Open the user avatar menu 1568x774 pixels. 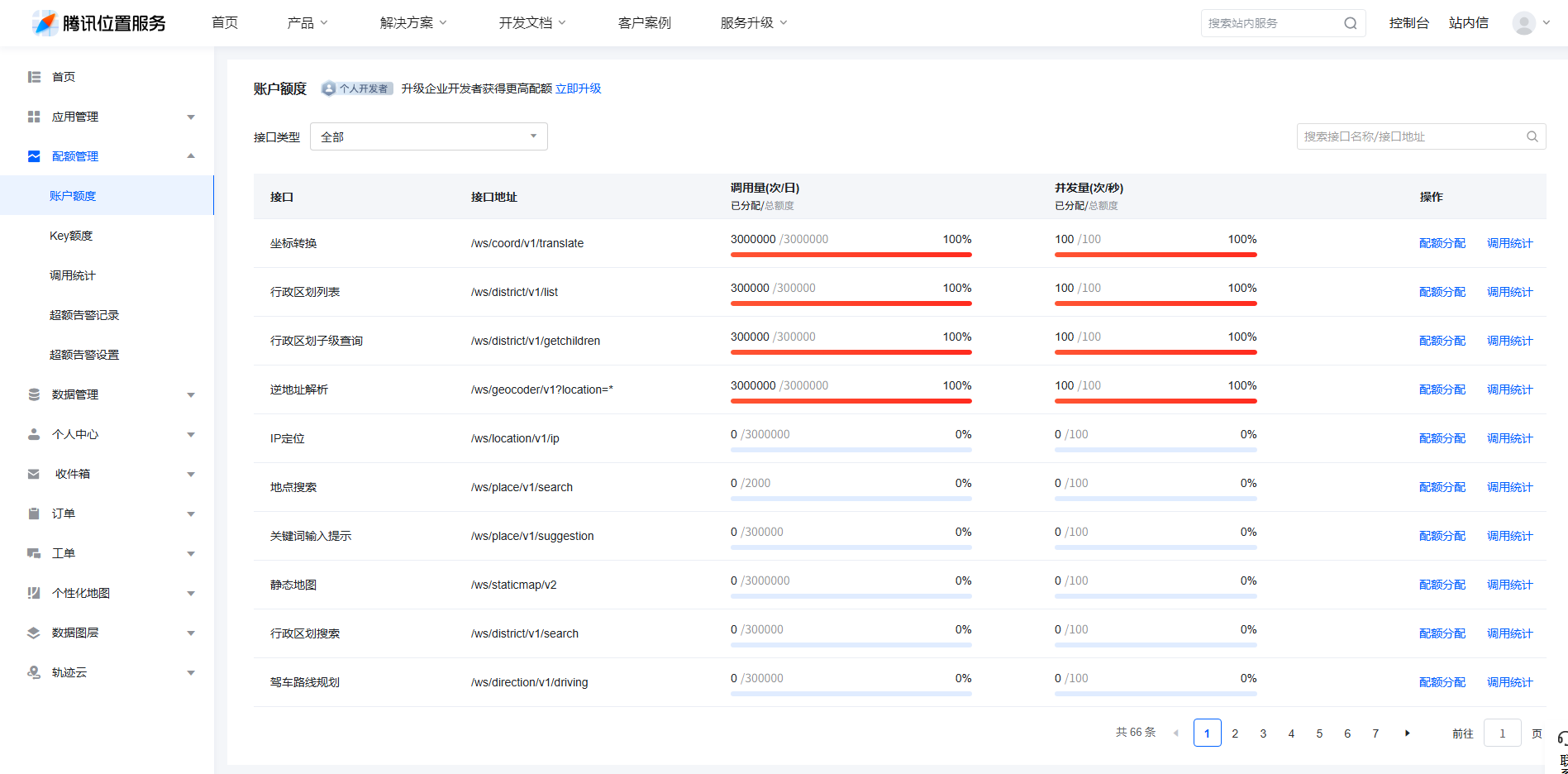(x=1531, y=23)
